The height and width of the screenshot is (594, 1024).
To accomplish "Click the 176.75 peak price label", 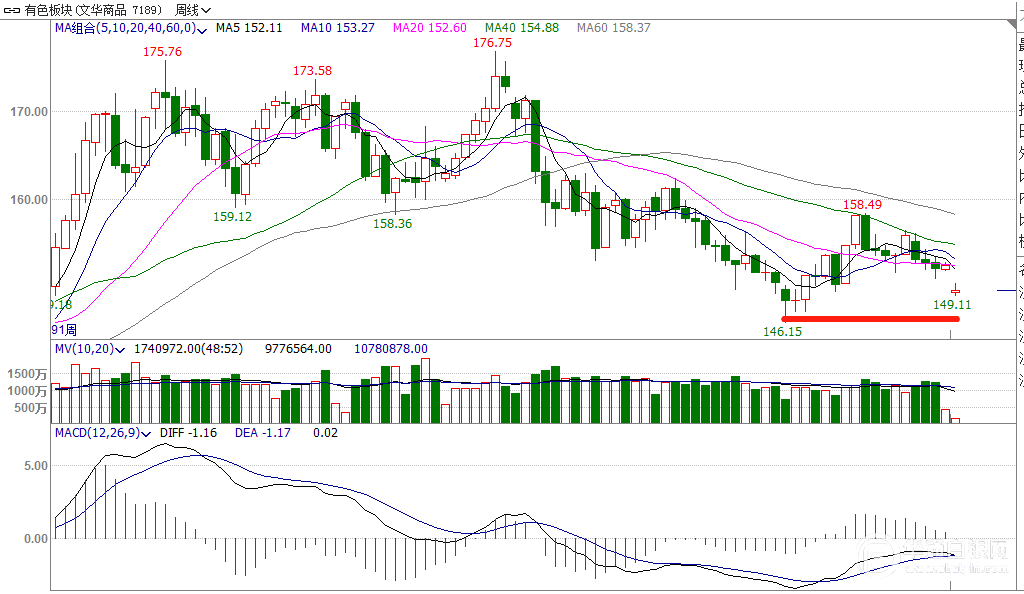I will pyautogui.click(x=492, y=43).
